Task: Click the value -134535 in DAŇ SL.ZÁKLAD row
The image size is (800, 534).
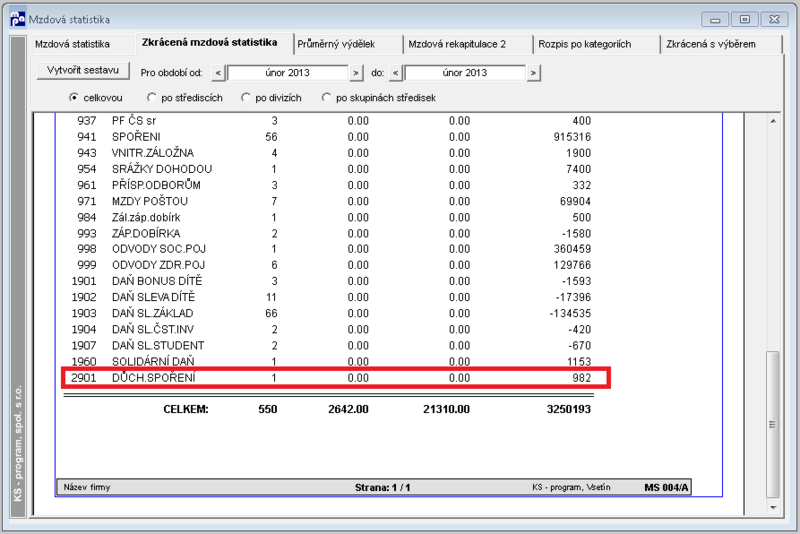Action: point(570,313)
